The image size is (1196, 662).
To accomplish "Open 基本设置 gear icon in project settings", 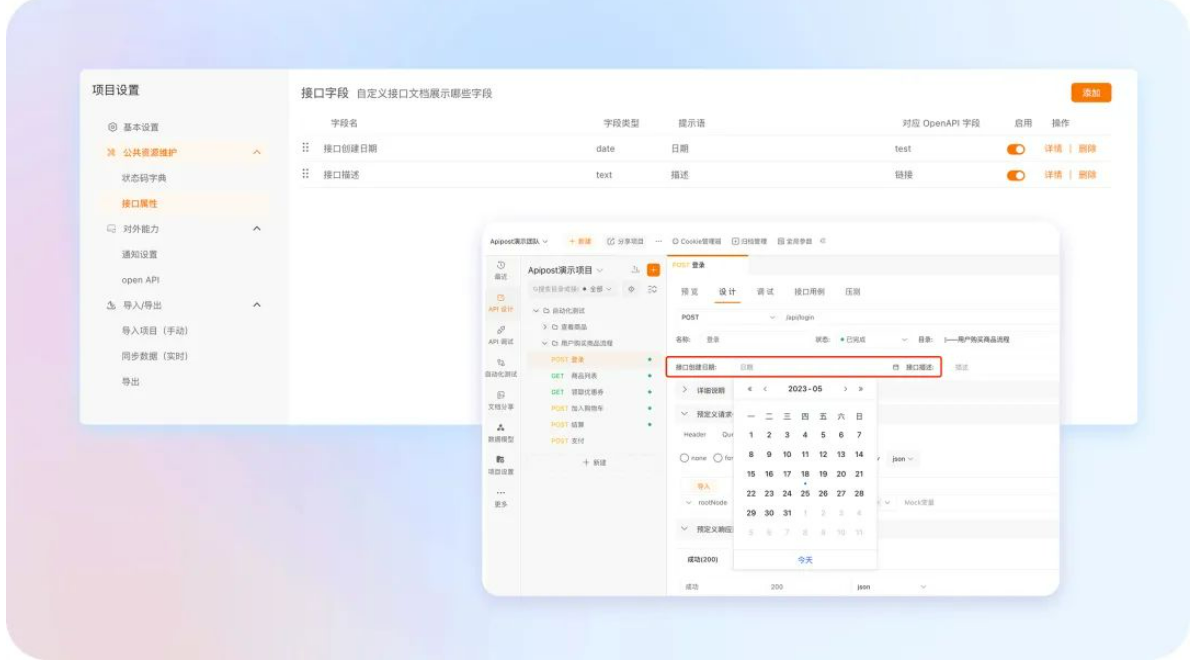I will click(x=112, y=127).
